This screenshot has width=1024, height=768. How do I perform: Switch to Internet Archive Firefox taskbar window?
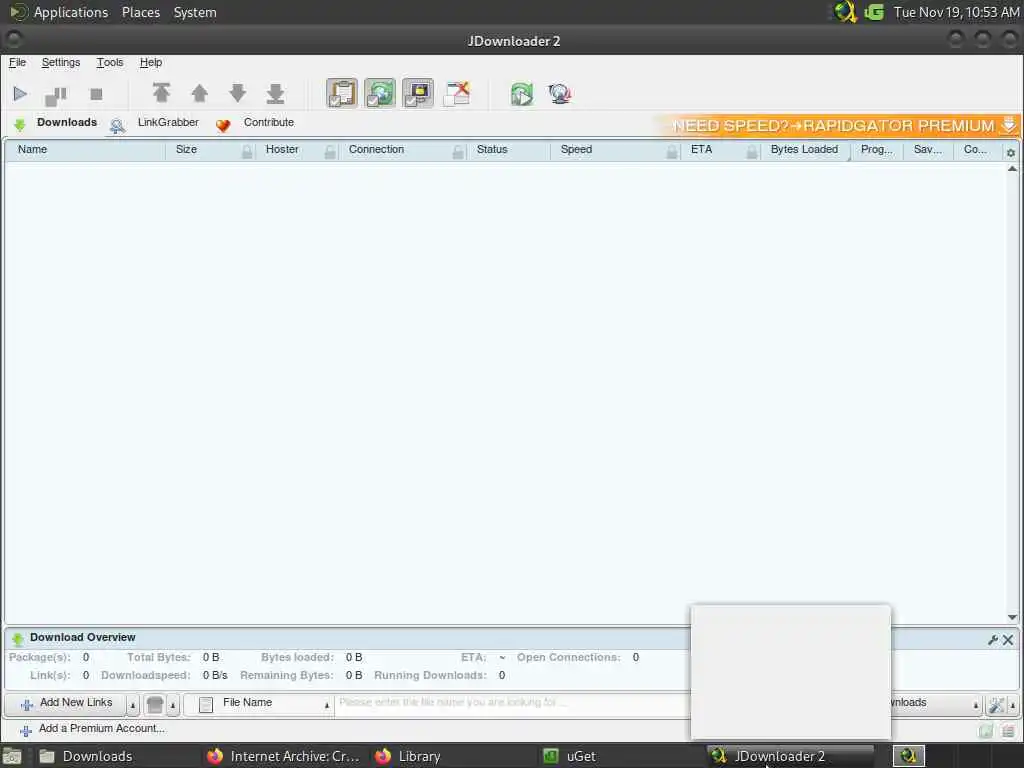click(283, 756)
